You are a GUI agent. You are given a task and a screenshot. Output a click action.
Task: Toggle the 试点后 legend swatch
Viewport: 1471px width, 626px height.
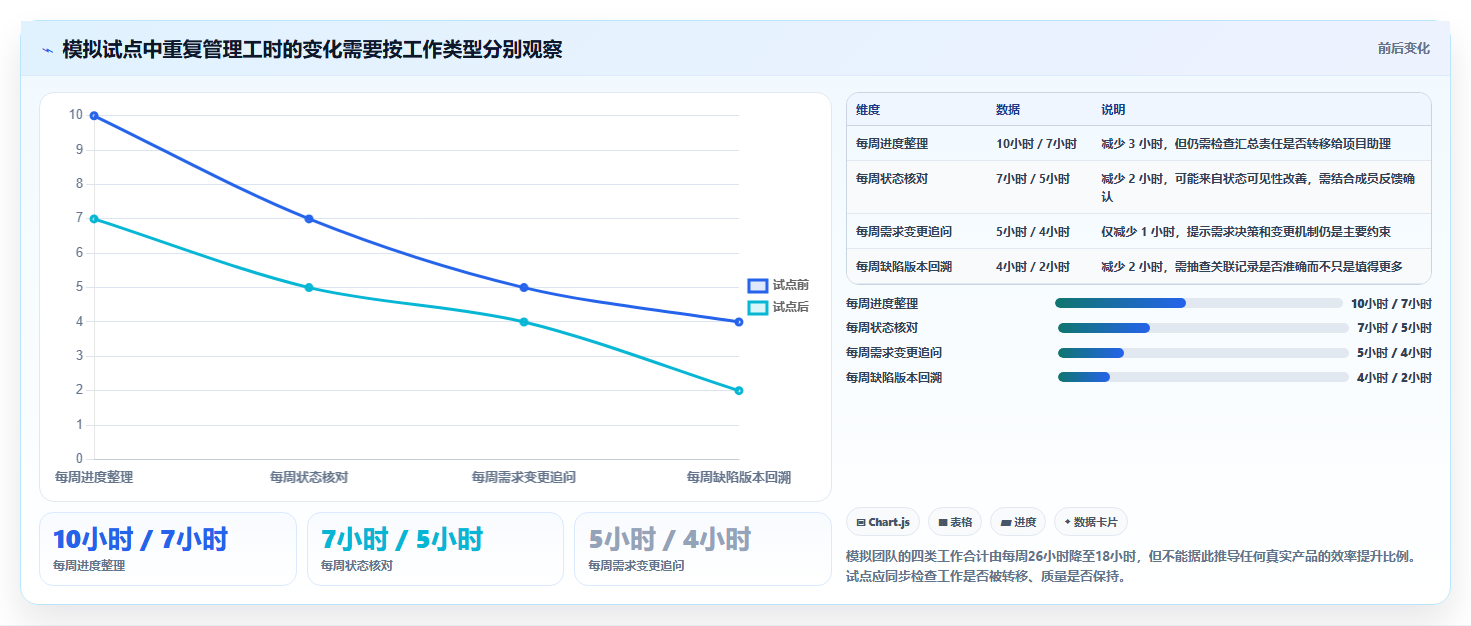[x=758, y=307]
